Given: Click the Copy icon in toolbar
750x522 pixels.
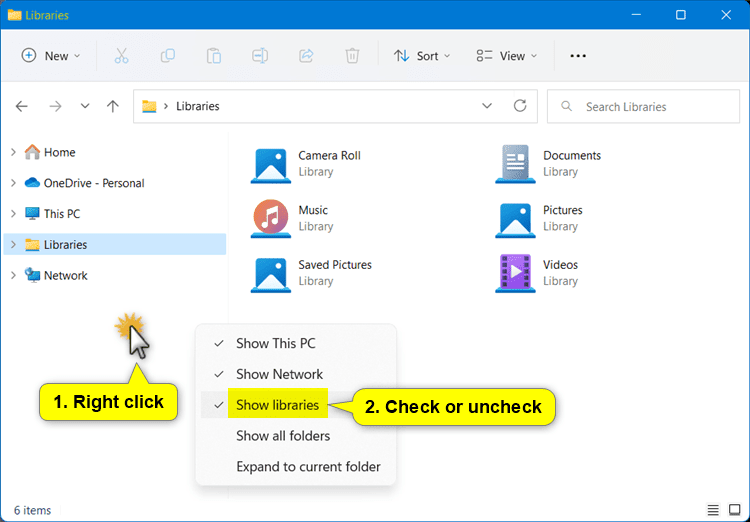Looking at the screenshot, I should 167,56.
